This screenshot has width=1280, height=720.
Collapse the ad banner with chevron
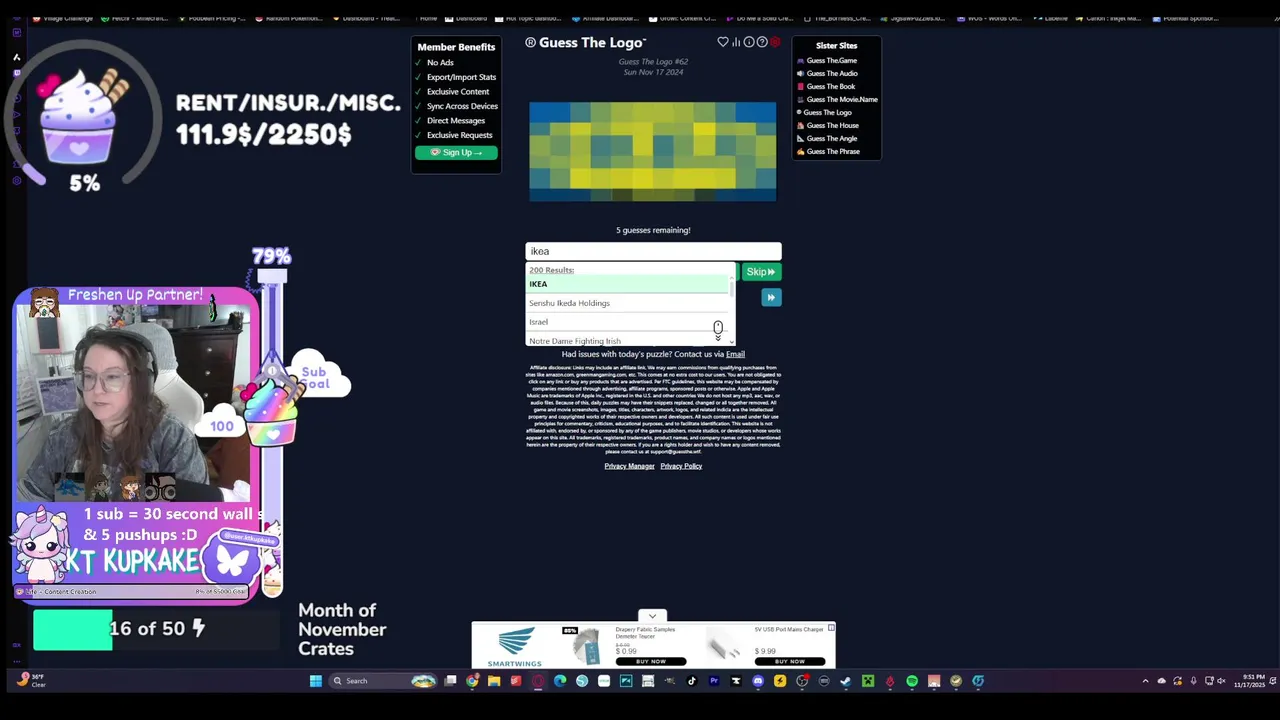(x=652, y=616)
